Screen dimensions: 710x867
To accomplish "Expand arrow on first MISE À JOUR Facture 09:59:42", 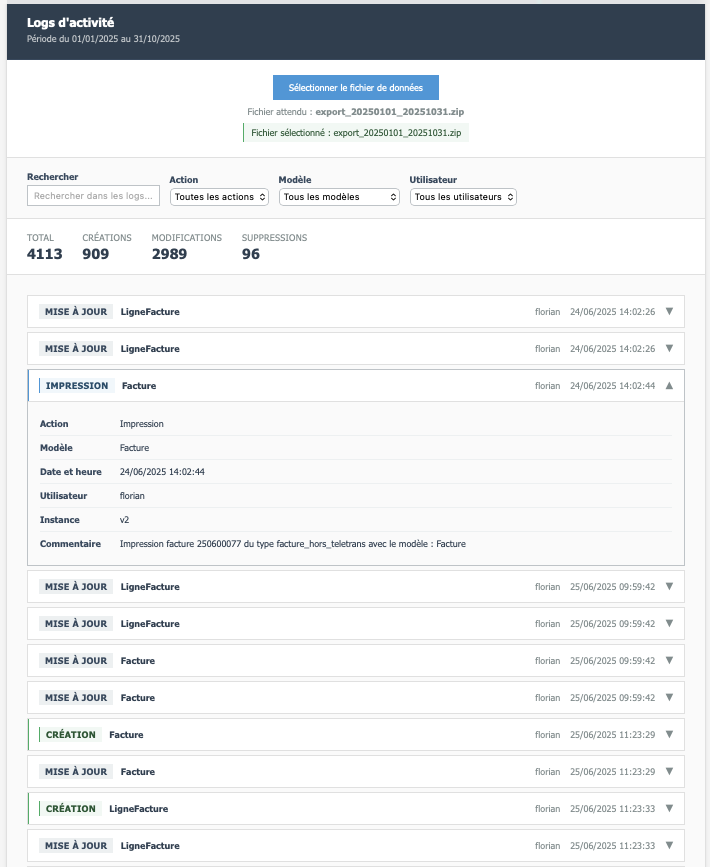I will coord(669,660).
